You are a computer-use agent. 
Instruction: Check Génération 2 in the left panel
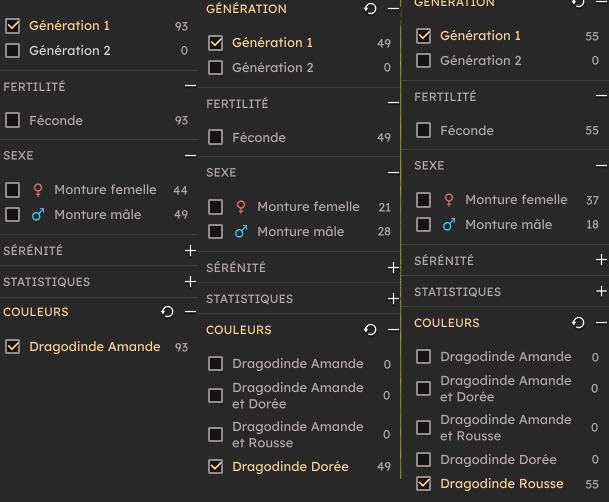tap(12, 50)
